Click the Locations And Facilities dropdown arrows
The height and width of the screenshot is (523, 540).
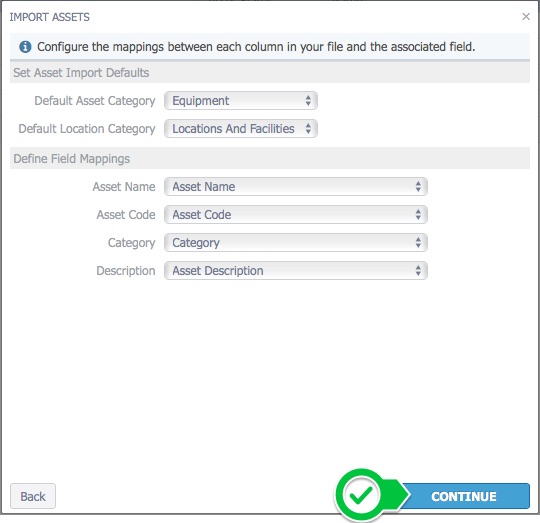click(x=308, y=128)
